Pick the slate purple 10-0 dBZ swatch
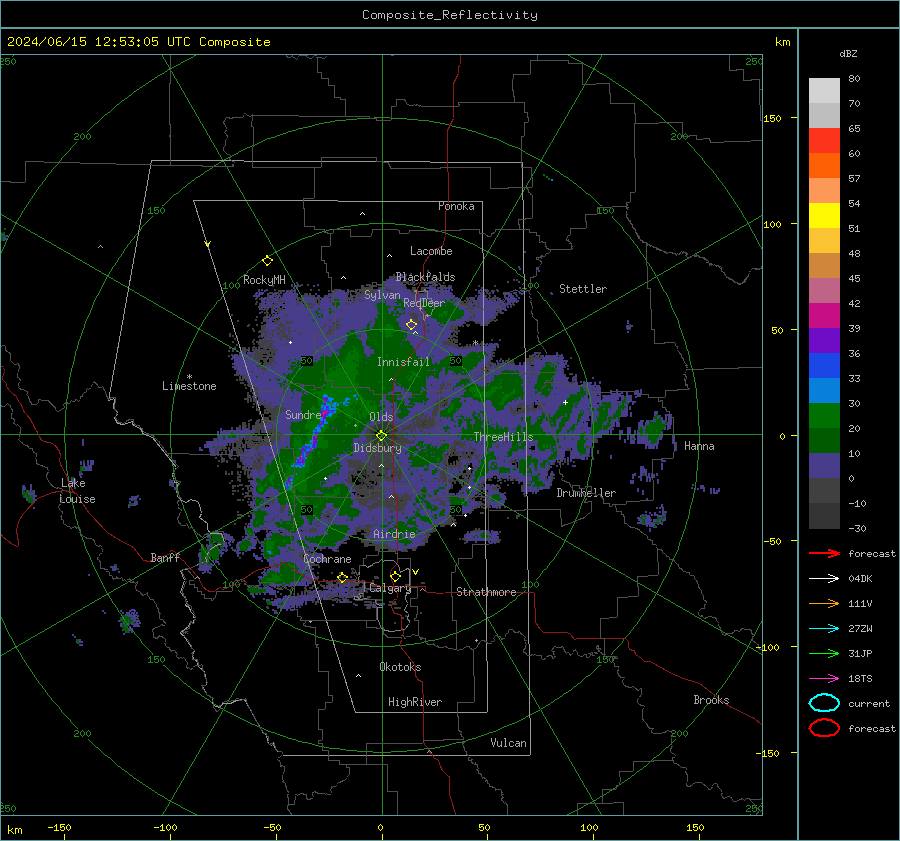This screenshot has height=841, width=900. 824,466
